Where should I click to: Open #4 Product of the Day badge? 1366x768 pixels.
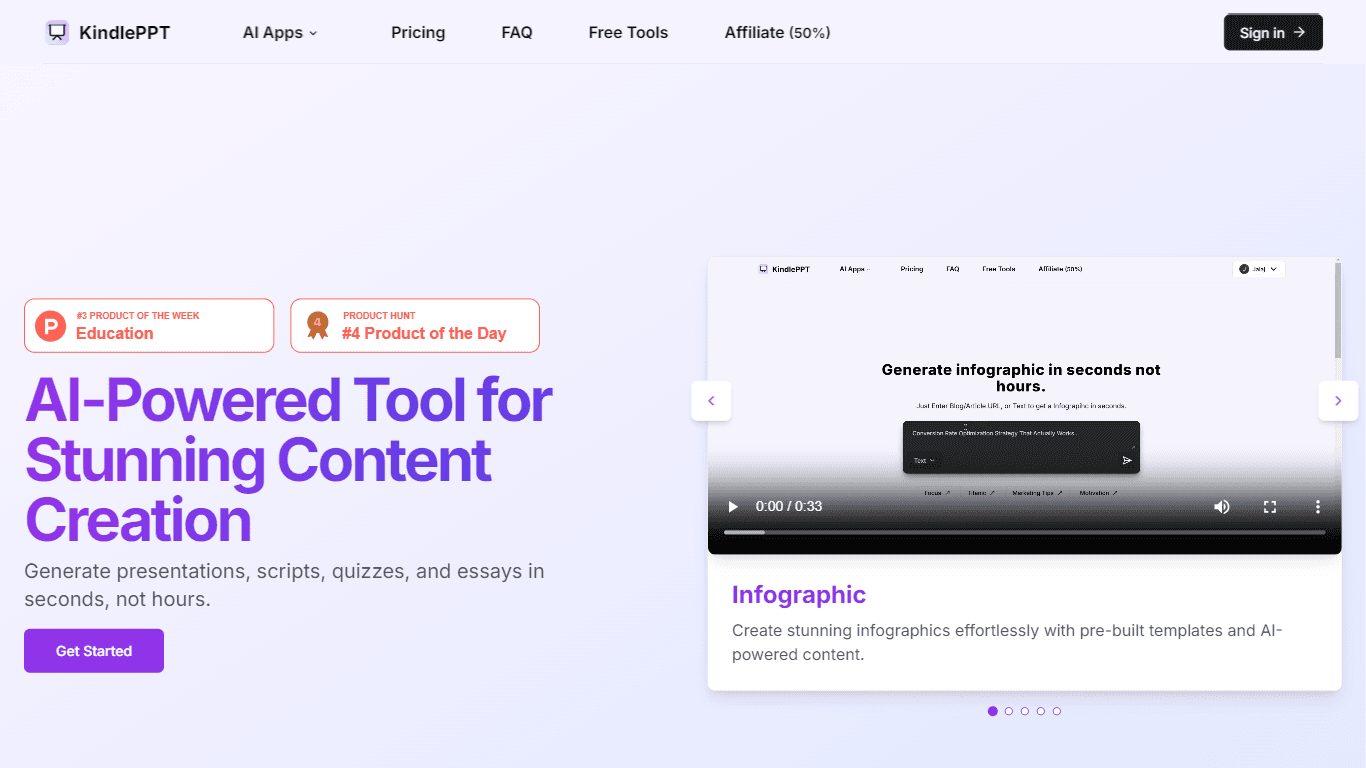(415, 326)
